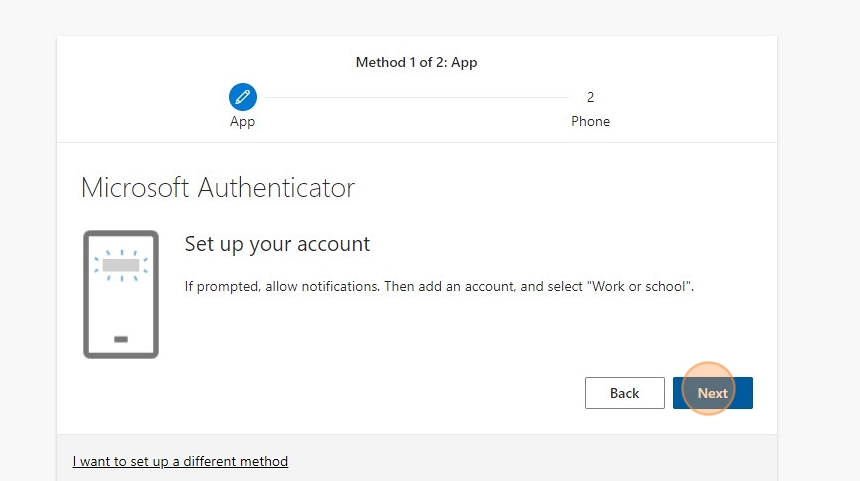
Task: Click the Microsoft Authenticator title
Action: coord(218,188)
